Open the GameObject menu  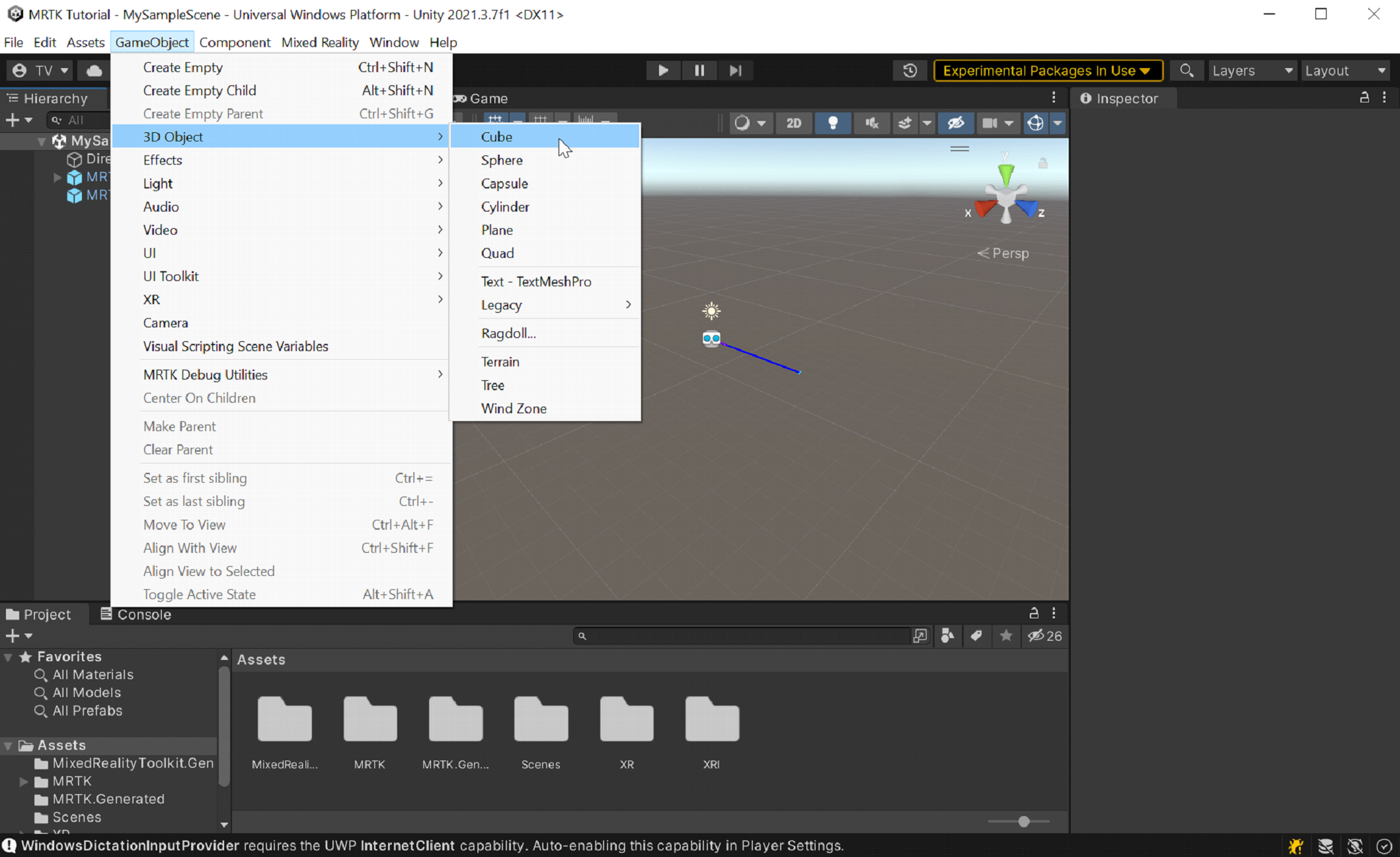[x=152, y=42]
